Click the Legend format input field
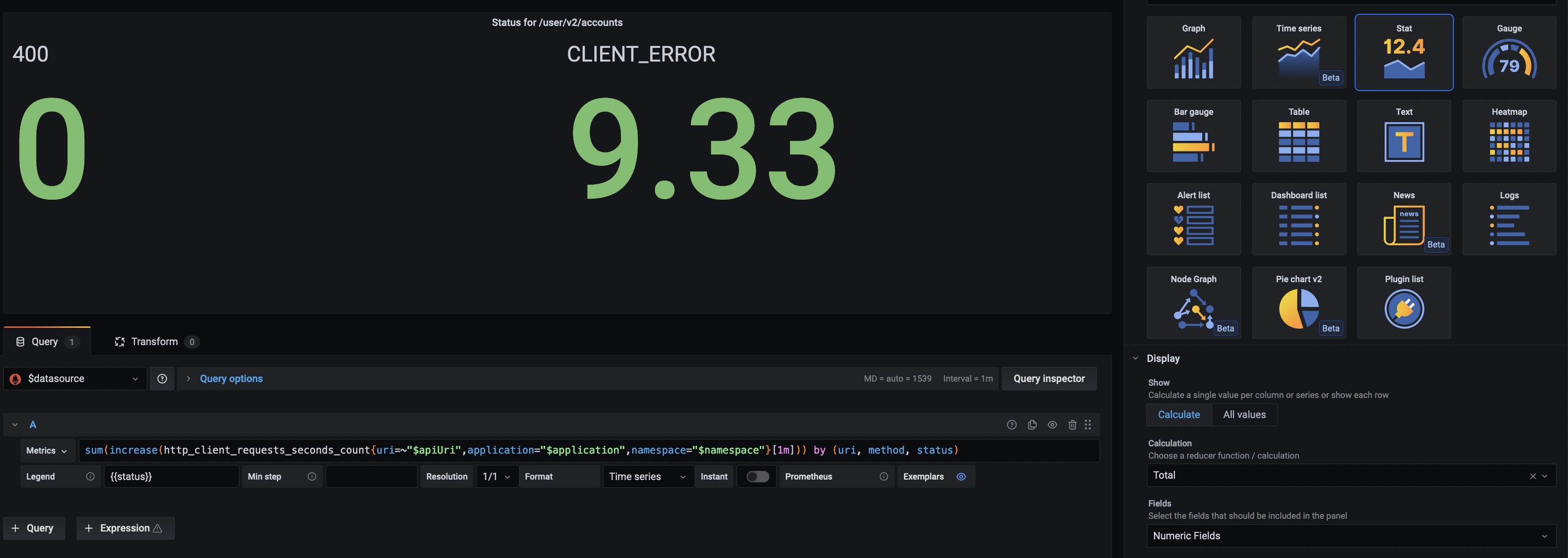 (171, 476)
